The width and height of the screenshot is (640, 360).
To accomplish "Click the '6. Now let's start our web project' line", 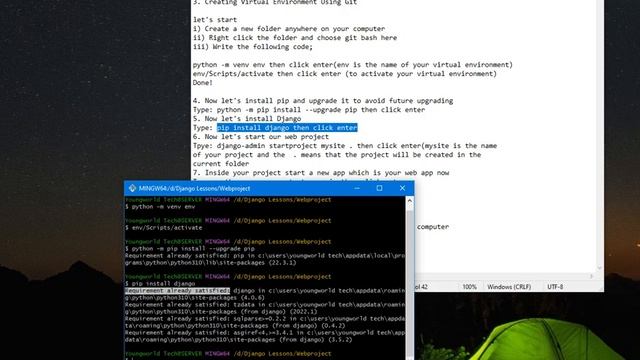I will coord(261,137).
